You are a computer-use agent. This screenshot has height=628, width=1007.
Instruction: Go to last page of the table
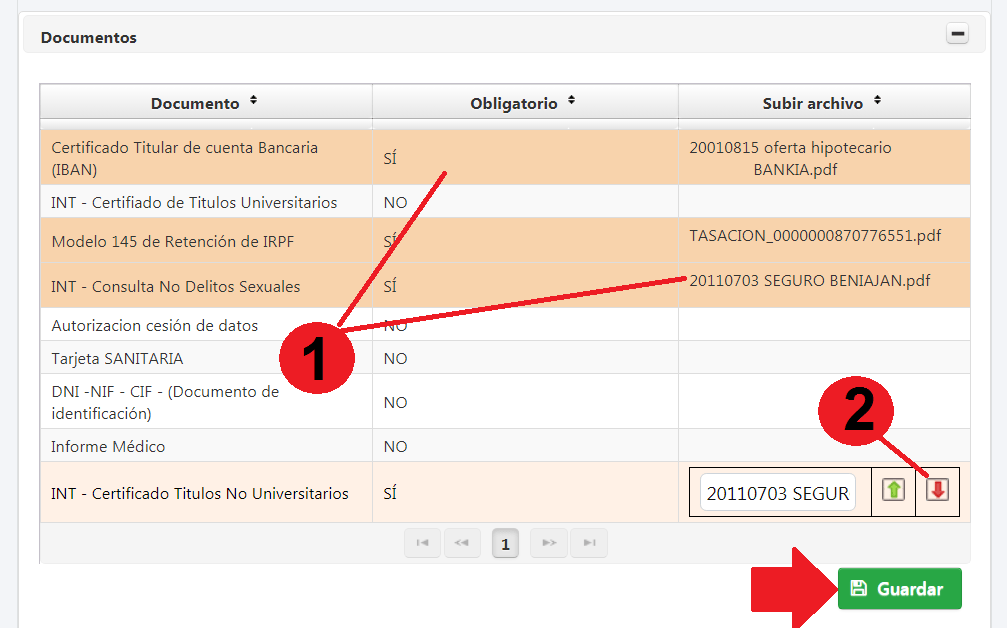click(589, 543)
